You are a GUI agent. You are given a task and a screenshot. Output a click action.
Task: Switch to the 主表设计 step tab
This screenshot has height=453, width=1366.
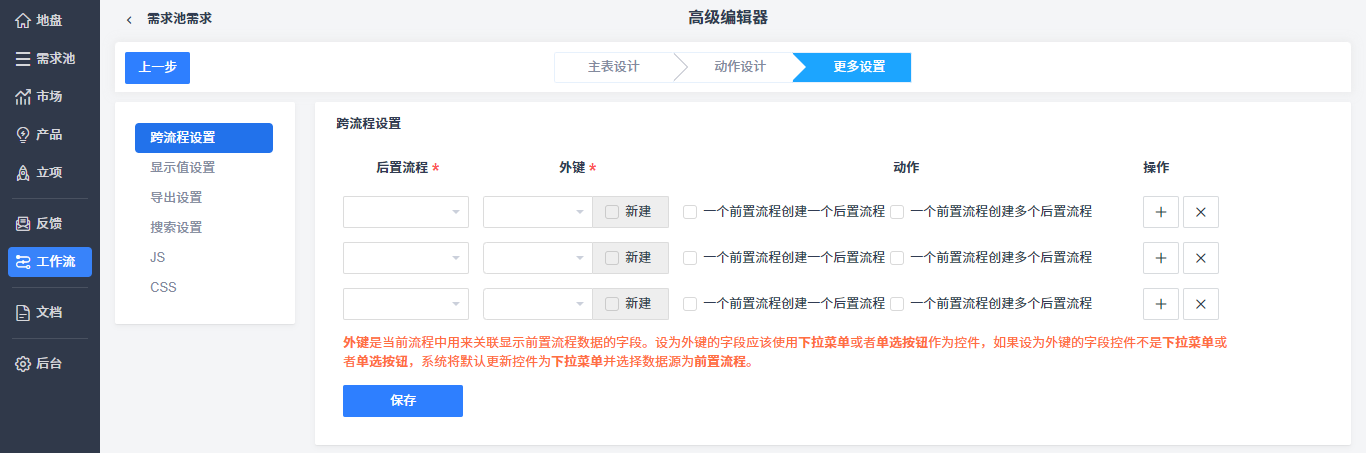coord(613,67)
